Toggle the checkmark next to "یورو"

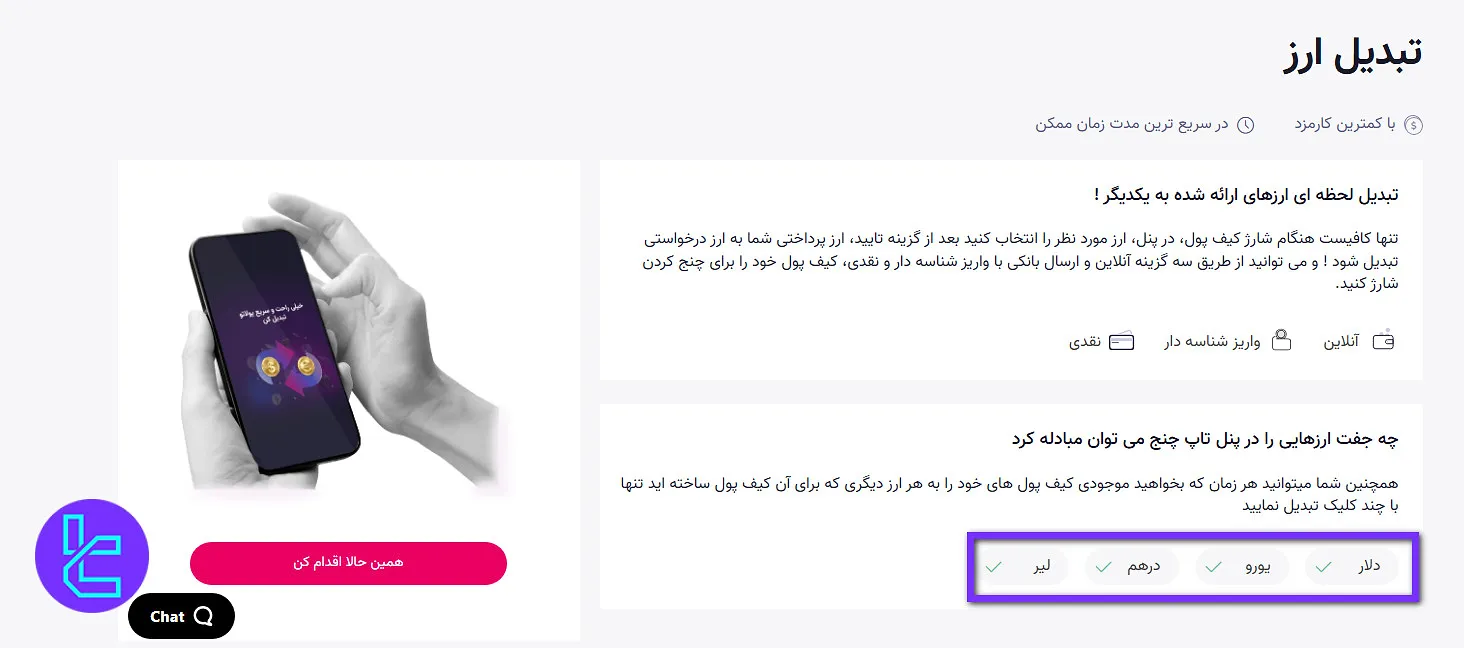click(x=1214, y=566)
